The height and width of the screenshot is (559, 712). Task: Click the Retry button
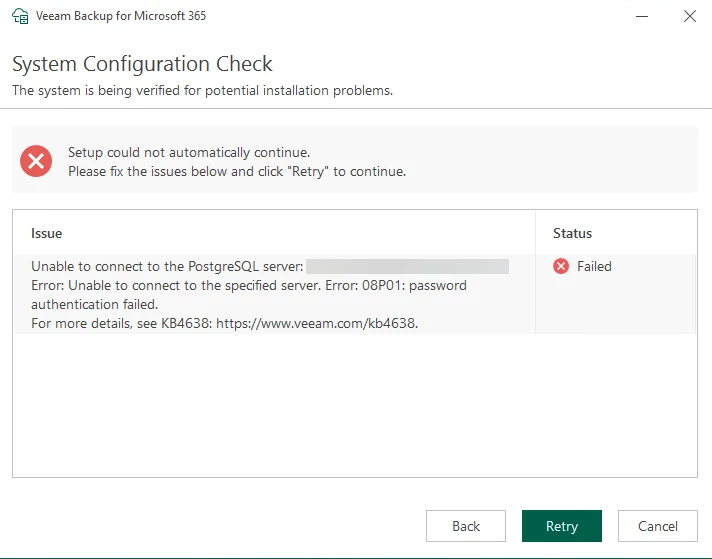(x=562, y=526)
